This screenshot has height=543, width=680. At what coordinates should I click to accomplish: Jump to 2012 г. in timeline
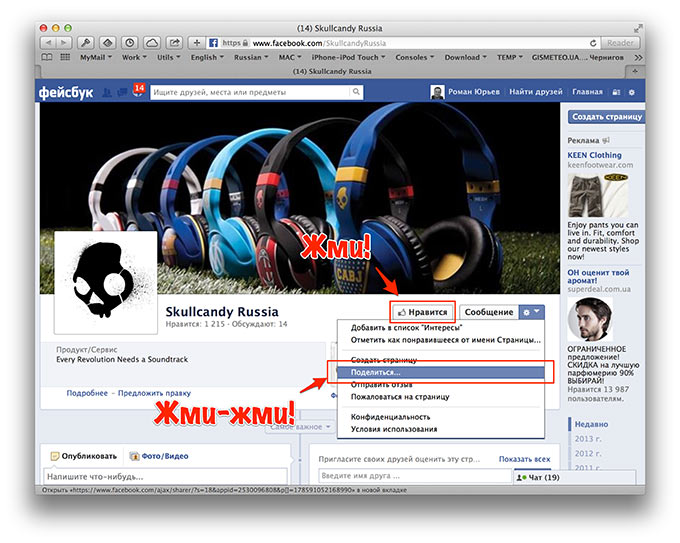click(588, 453)
